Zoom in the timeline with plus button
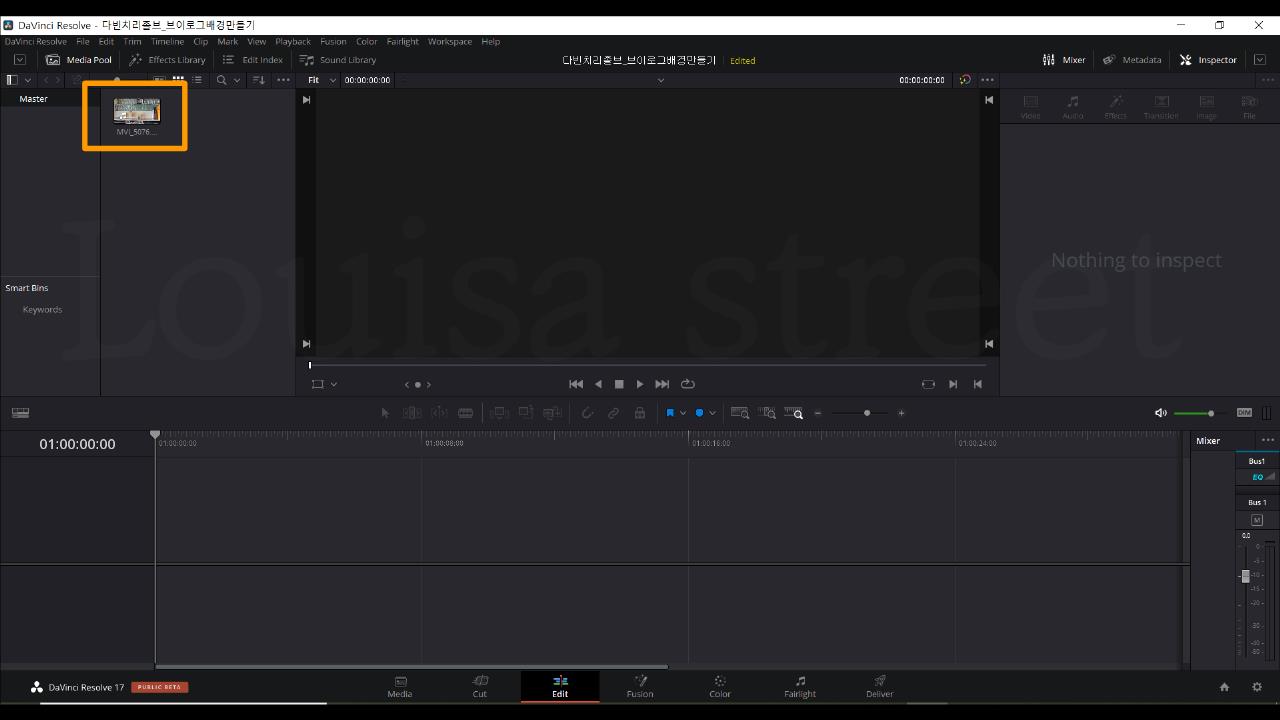Viewport: 1280px width, 720px height. click(x=901, y=413)
